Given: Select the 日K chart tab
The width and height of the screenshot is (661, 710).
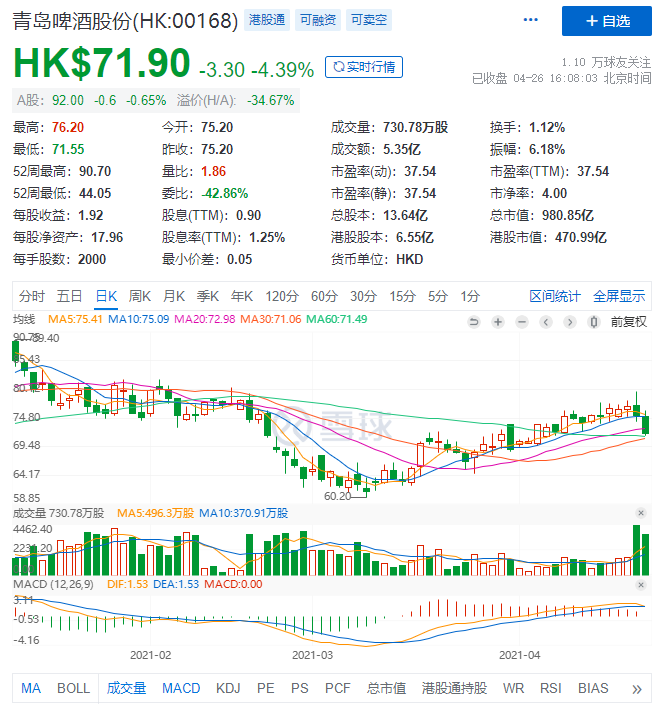Looking at the screenshot, I should click(106, 296).
